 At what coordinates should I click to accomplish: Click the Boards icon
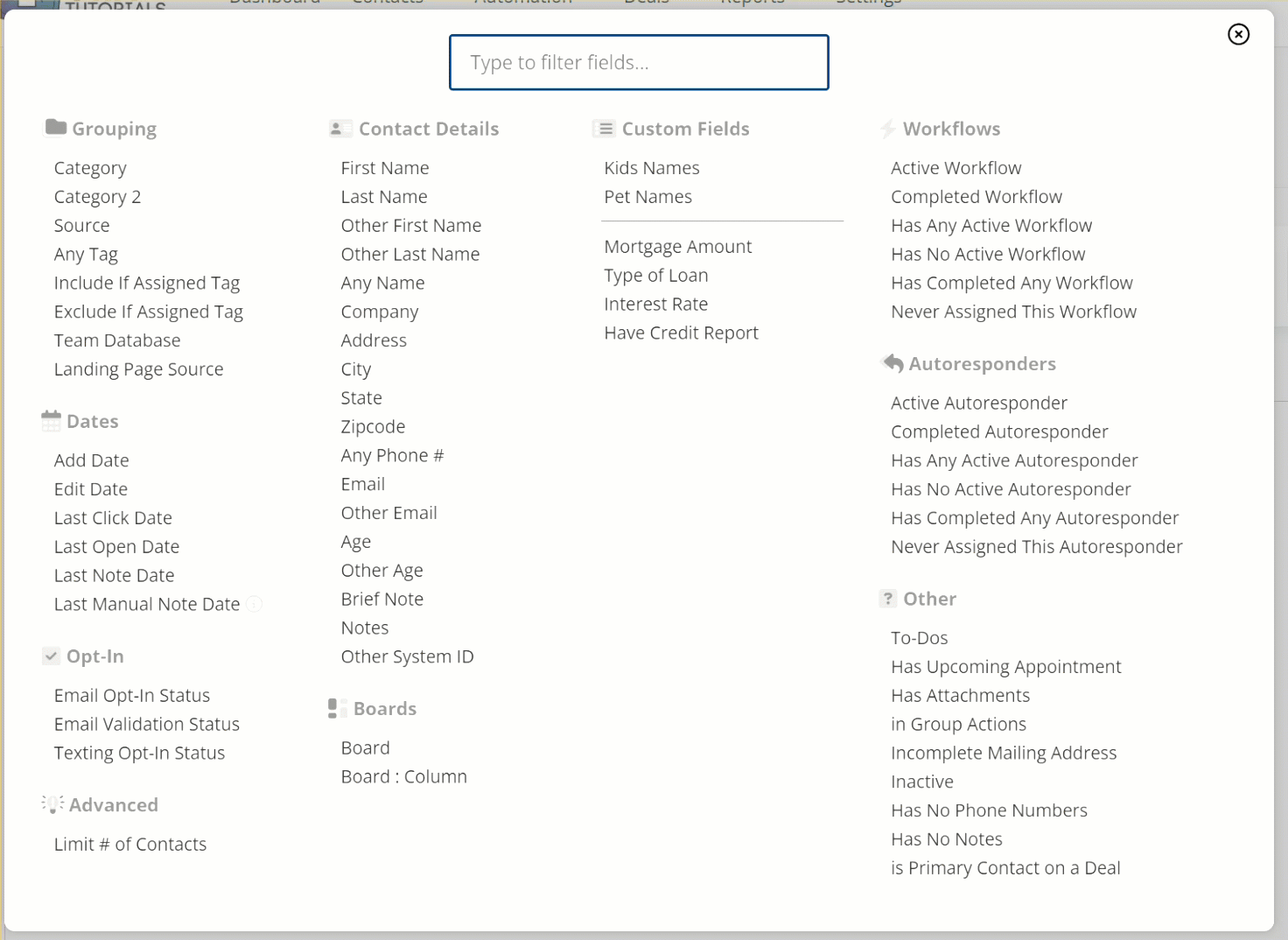[337, 709]
